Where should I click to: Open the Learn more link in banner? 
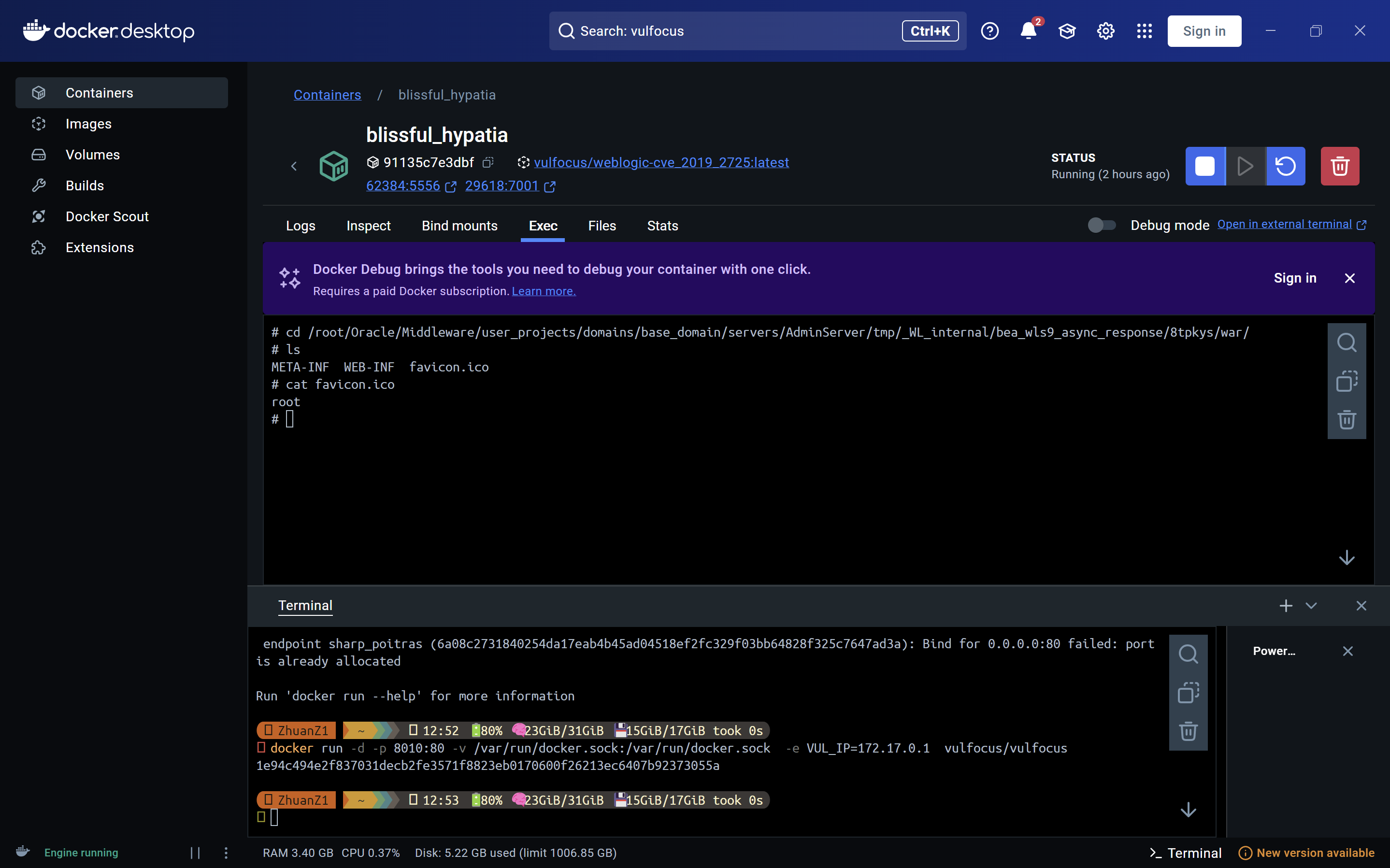point(544,291)
